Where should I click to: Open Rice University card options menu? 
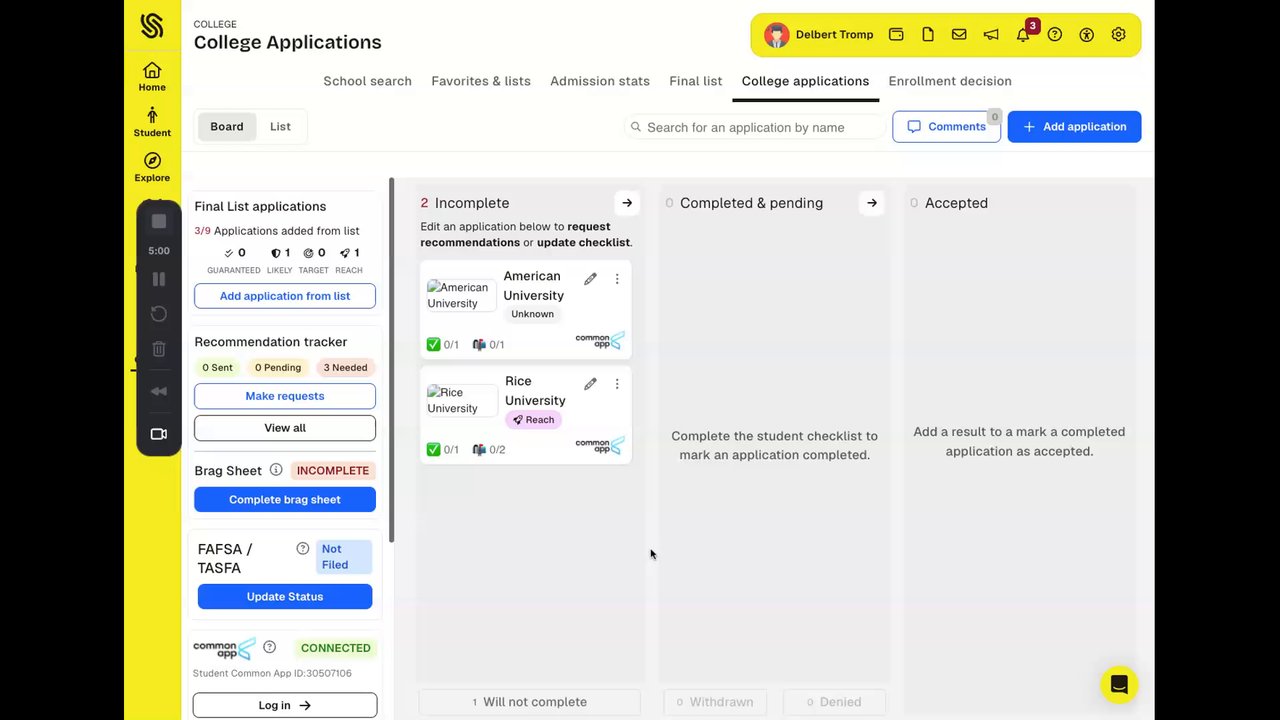click(x=617, y=384)
